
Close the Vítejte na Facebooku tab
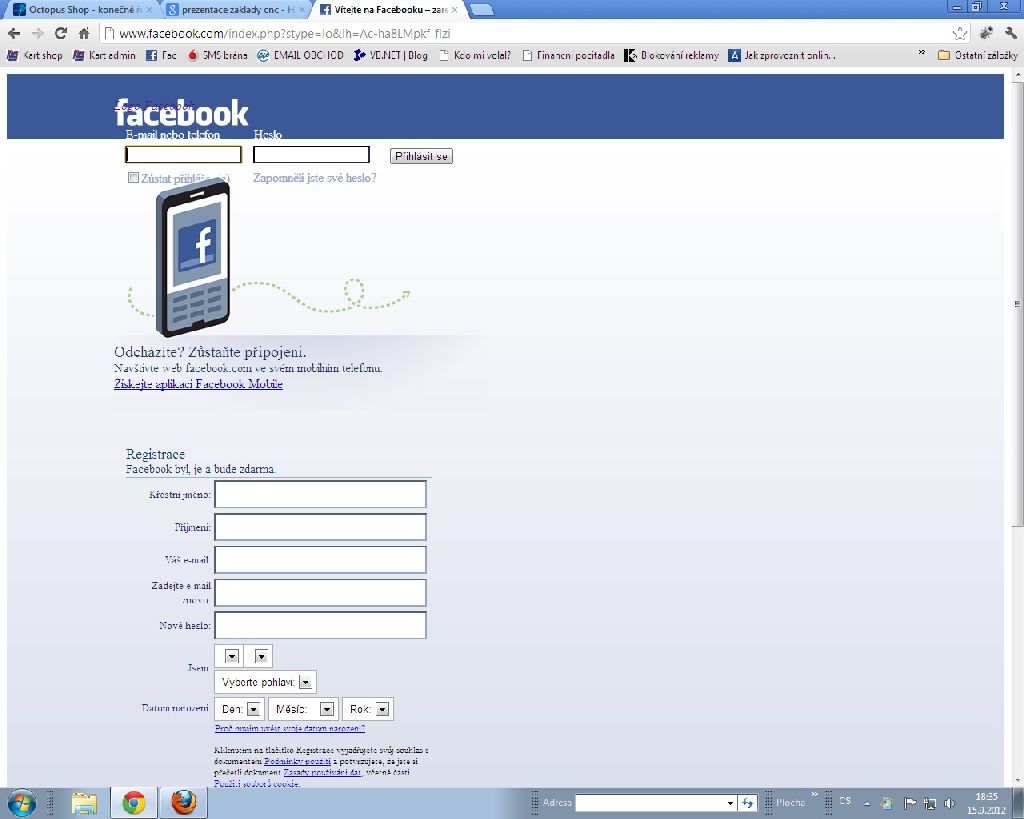[x=455, y=10]
